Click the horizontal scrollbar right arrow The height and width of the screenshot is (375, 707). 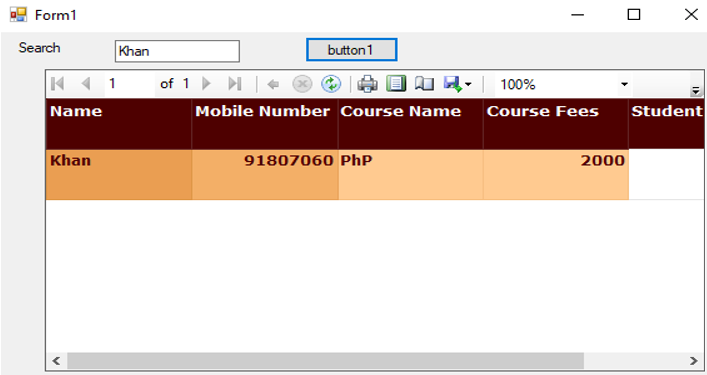(x=693, y=361)
